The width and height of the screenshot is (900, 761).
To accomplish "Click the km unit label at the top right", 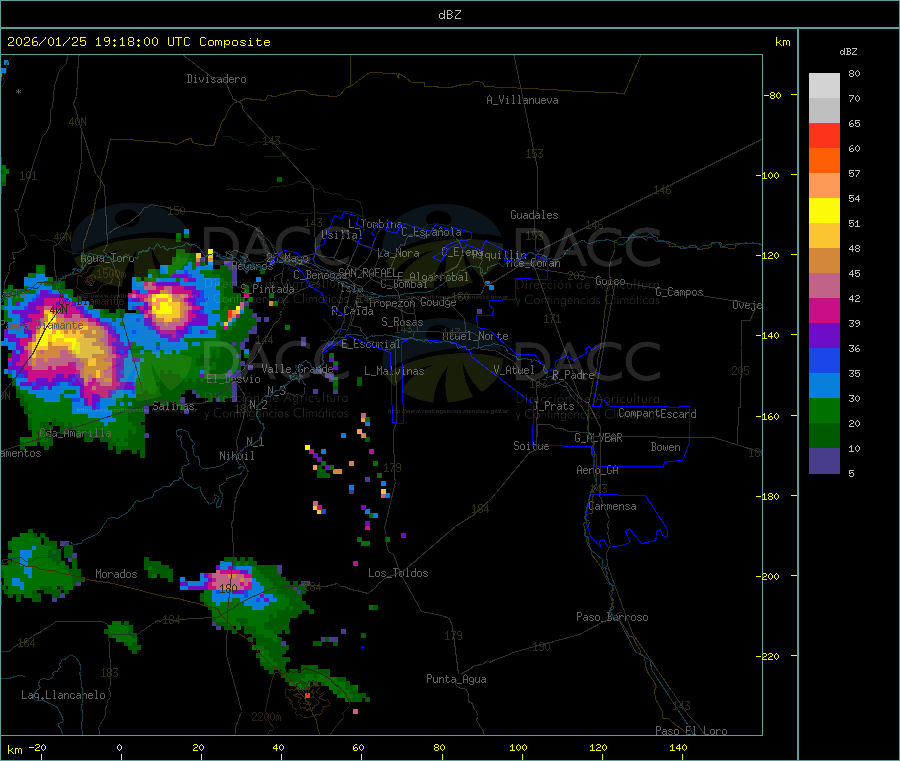I will click(x=782, y=42).
